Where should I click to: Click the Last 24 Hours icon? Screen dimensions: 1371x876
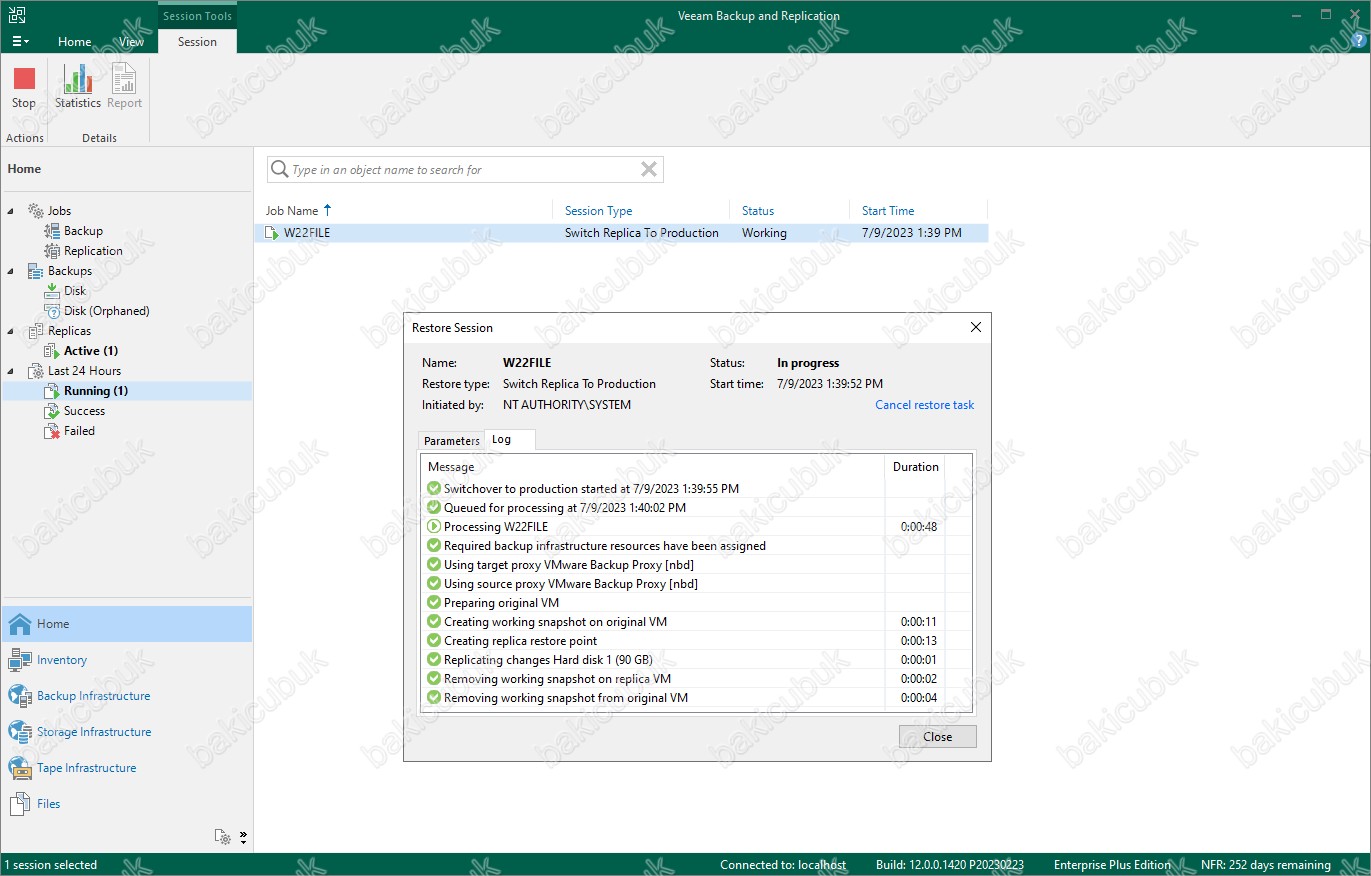pos(36,371)
